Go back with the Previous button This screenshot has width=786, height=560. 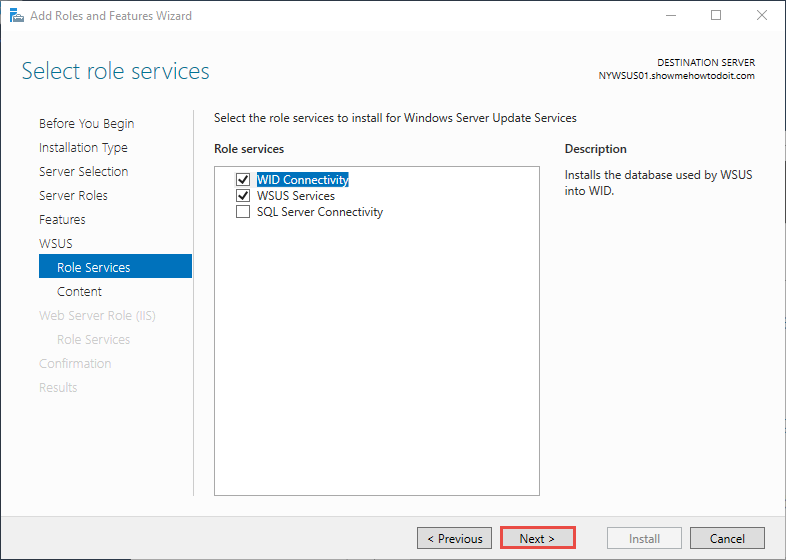pos(454,538)
